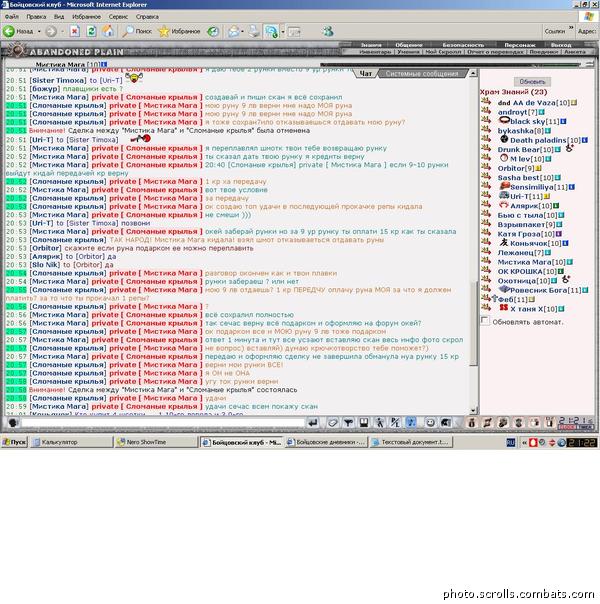
Task: Click the Обновить refresh list button
Action: coord(532,81)
